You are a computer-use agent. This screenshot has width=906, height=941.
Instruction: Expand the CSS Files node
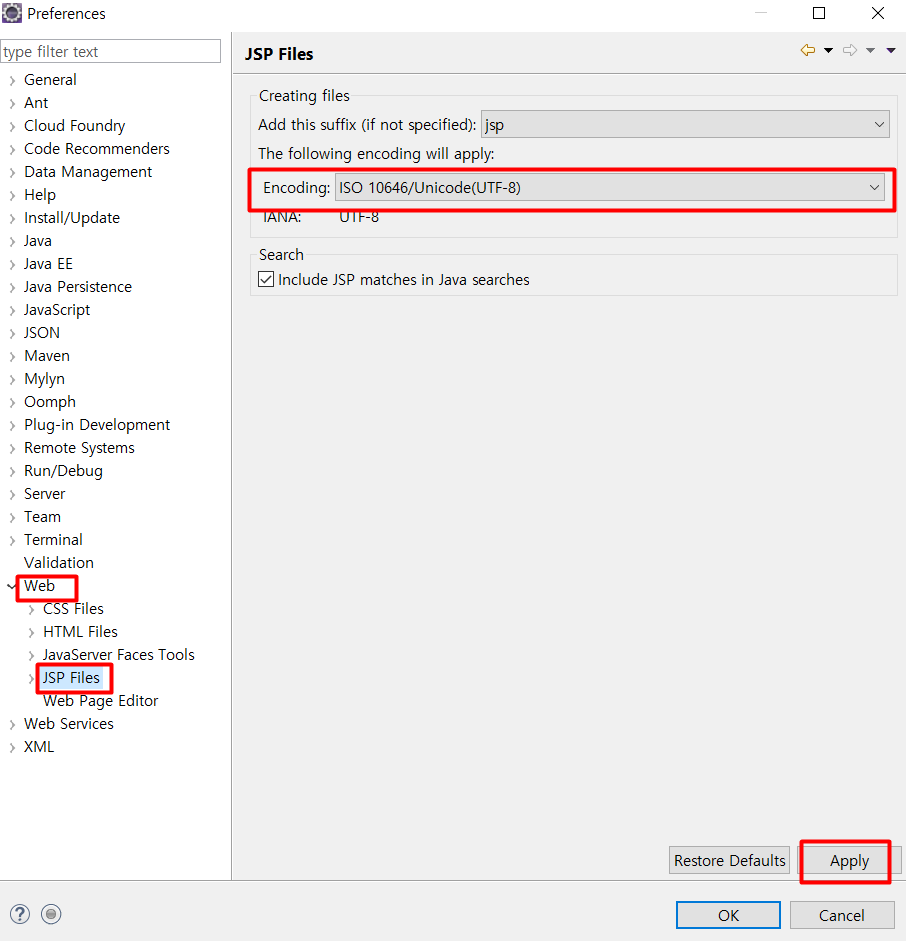point(31,609)
